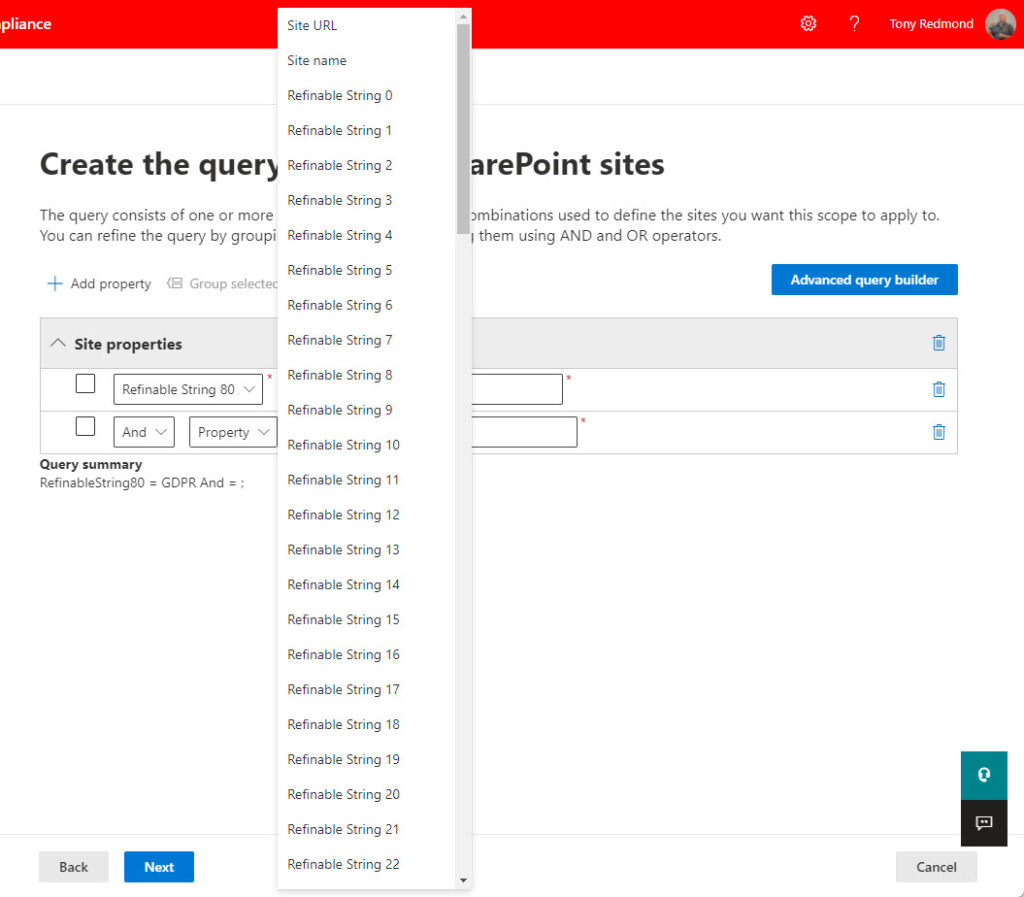The image size is (1024, 897).
Task: Click the value field of first query row
Action: [x=517, y=389]
